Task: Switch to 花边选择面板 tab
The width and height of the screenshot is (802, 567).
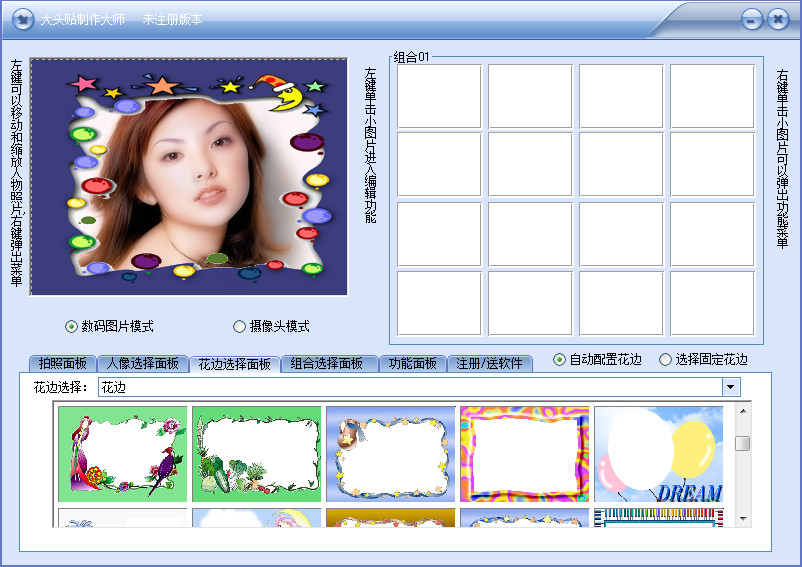Action: tap(234, 364)
